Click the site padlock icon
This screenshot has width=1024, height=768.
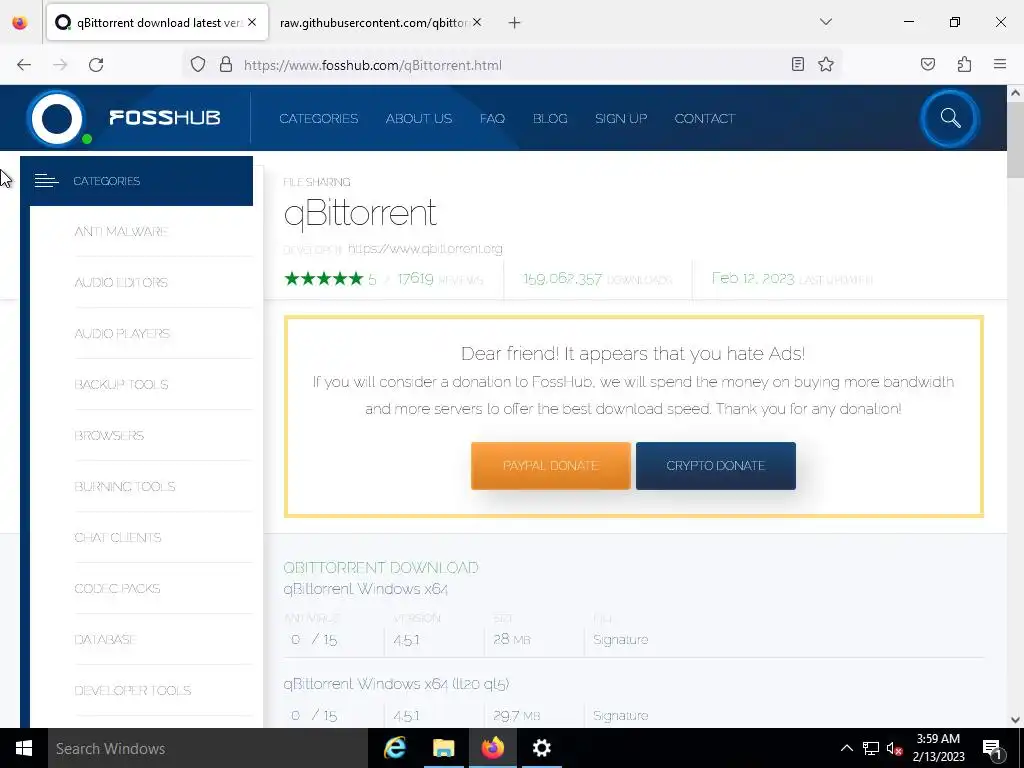(226, 65)
